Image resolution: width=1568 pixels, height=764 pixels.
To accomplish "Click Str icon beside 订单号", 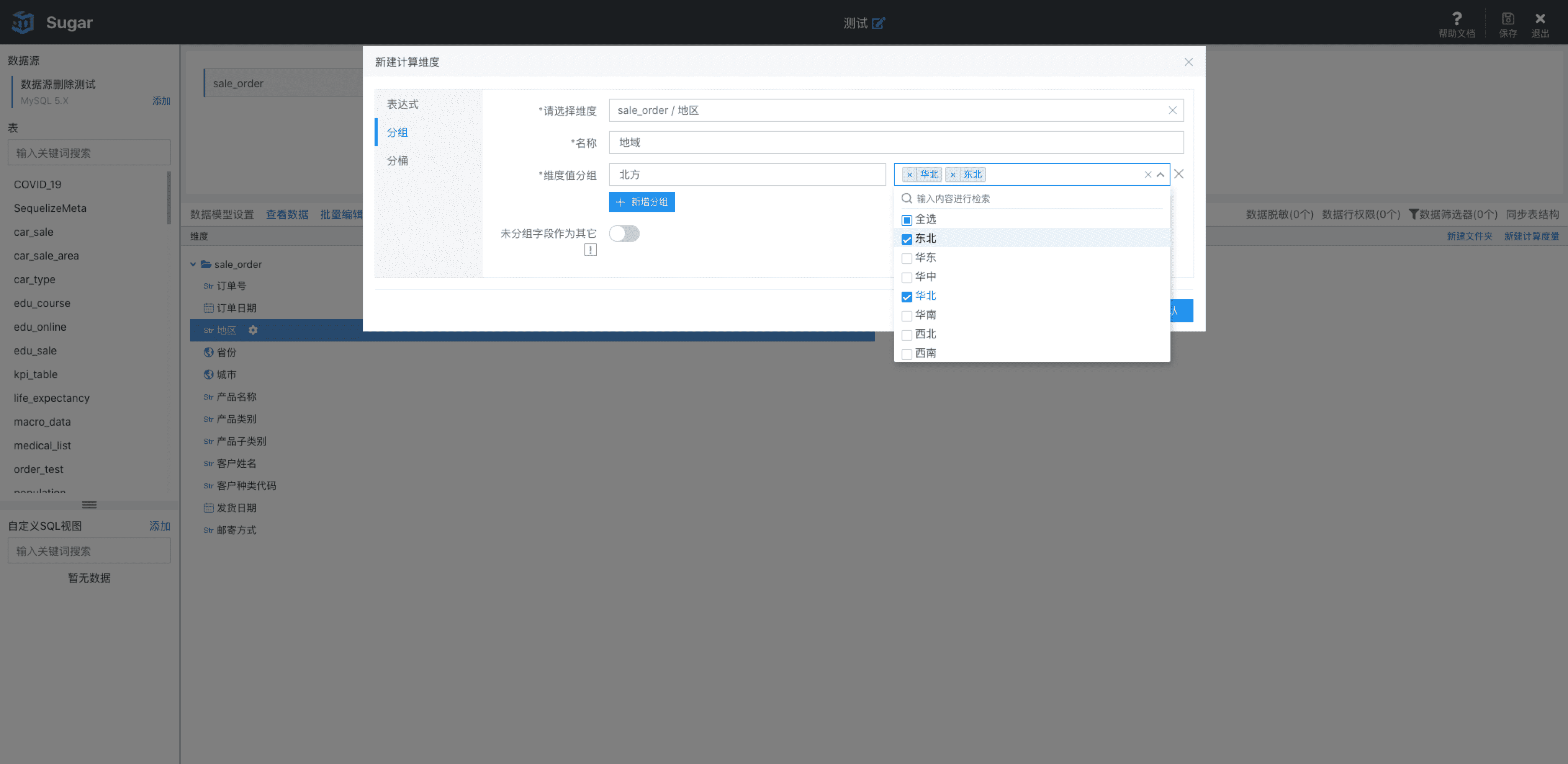I will (208, 286).
